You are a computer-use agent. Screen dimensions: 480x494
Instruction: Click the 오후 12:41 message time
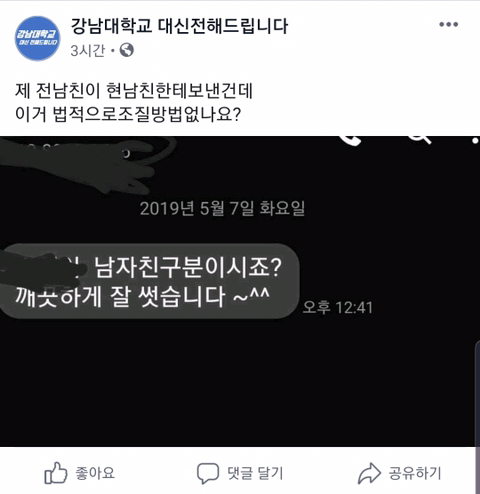(x=337, y=307)
